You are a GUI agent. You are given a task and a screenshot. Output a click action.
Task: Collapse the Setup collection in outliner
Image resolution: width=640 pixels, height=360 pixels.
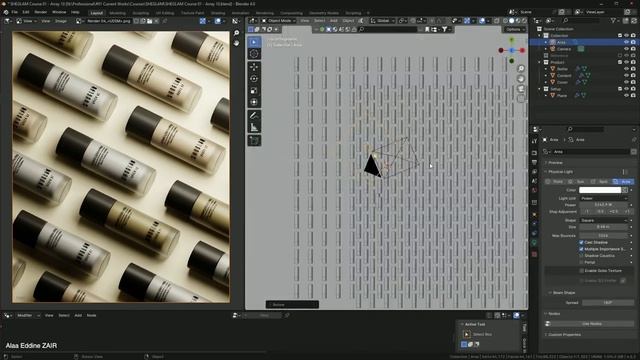tap(540, 89)
